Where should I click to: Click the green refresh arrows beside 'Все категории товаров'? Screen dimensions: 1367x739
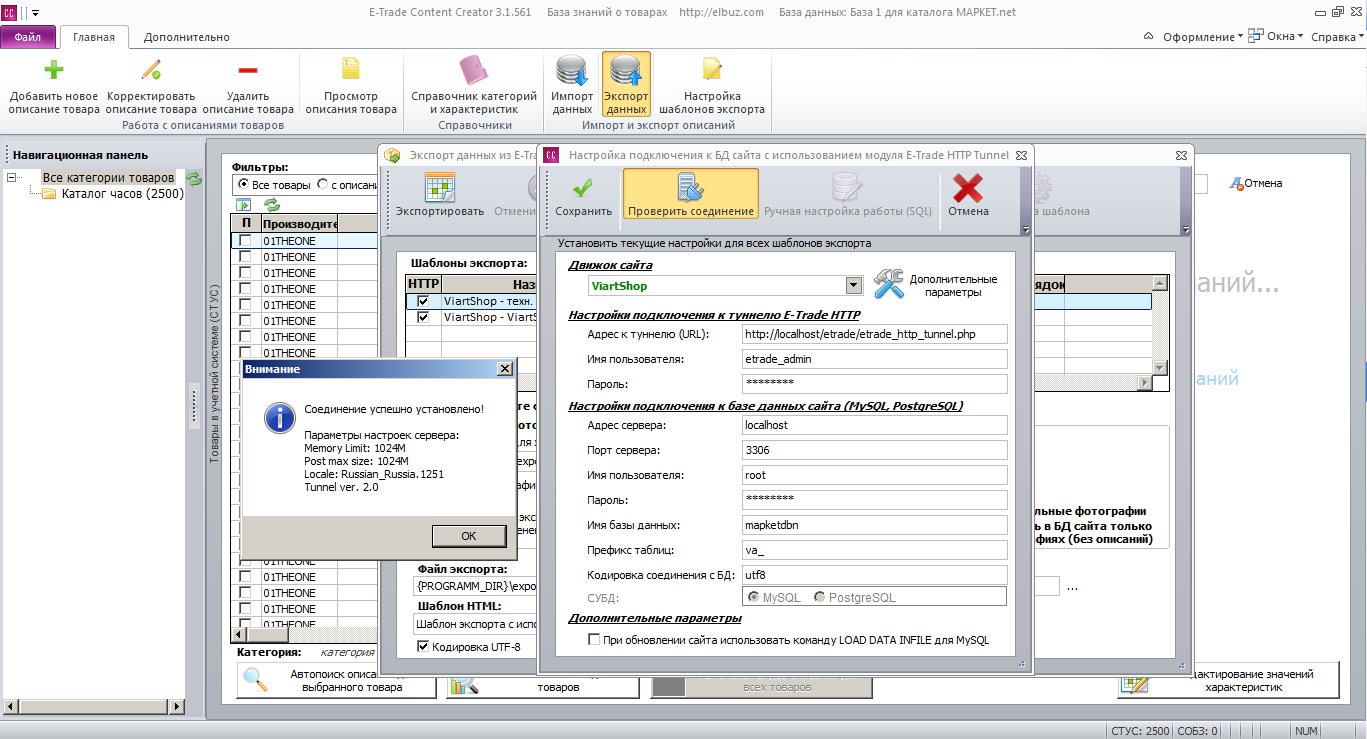click(x=195, y=178)
